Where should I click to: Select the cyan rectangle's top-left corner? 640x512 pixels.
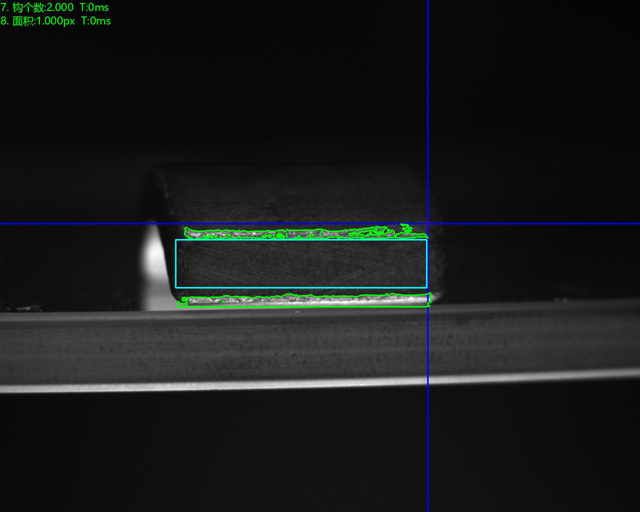pos(176,240)
